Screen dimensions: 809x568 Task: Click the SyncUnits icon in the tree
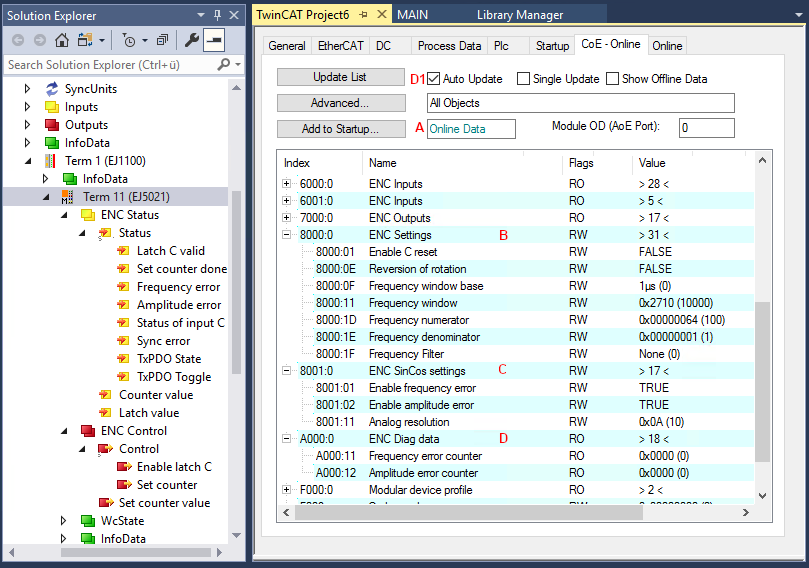52,89
